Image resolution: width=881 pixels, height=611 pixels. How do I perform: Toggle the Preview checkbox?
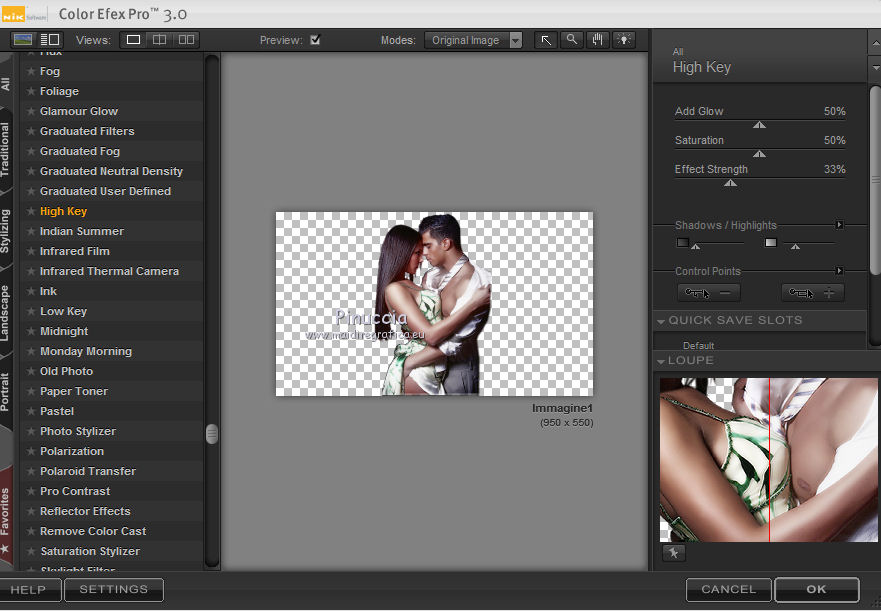click(x=315, y=41)
